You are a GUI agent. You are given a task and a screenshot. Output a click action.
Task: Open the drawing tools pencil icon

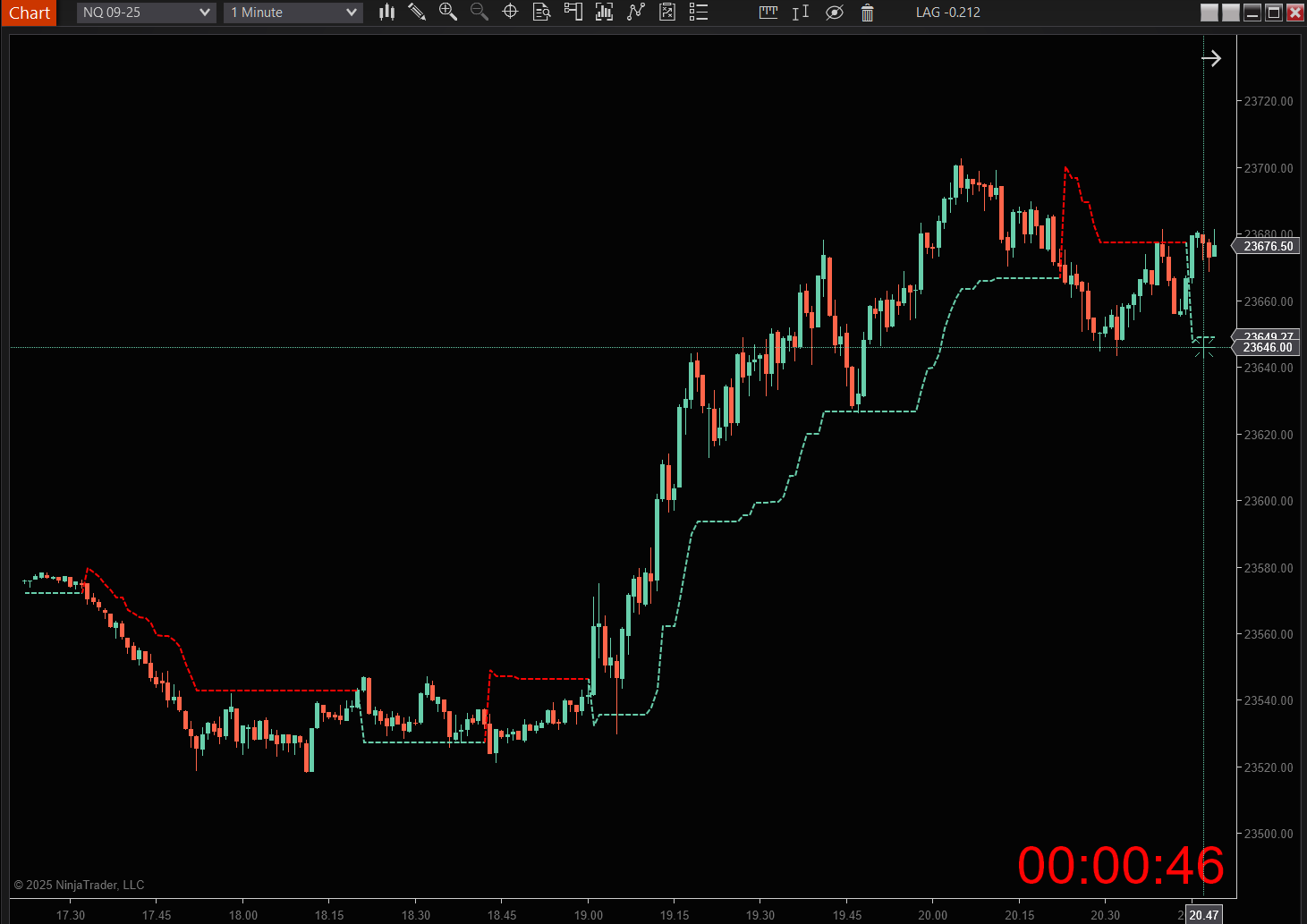point(417,13)
